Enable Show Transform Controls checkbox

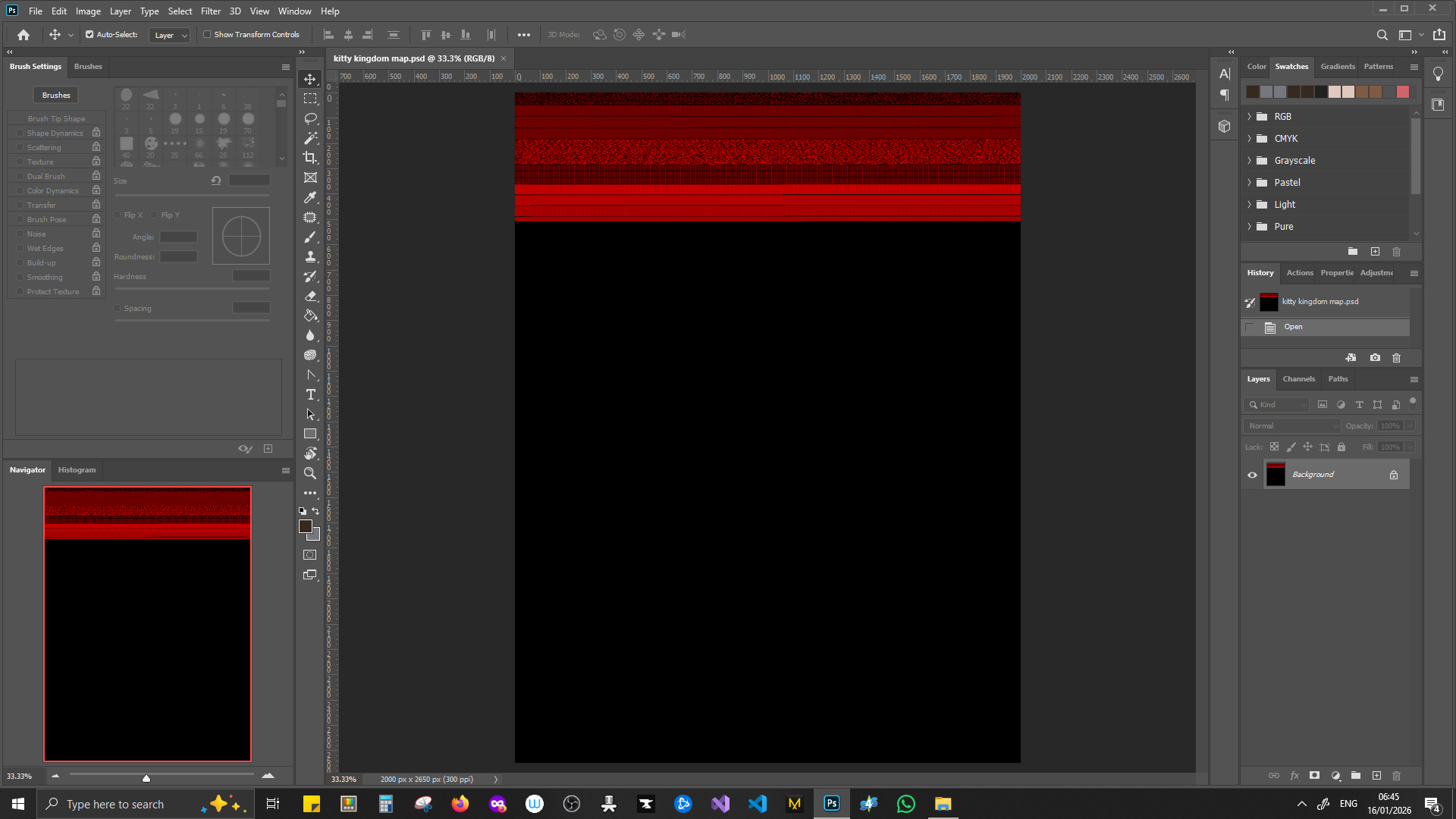point(207,35)
